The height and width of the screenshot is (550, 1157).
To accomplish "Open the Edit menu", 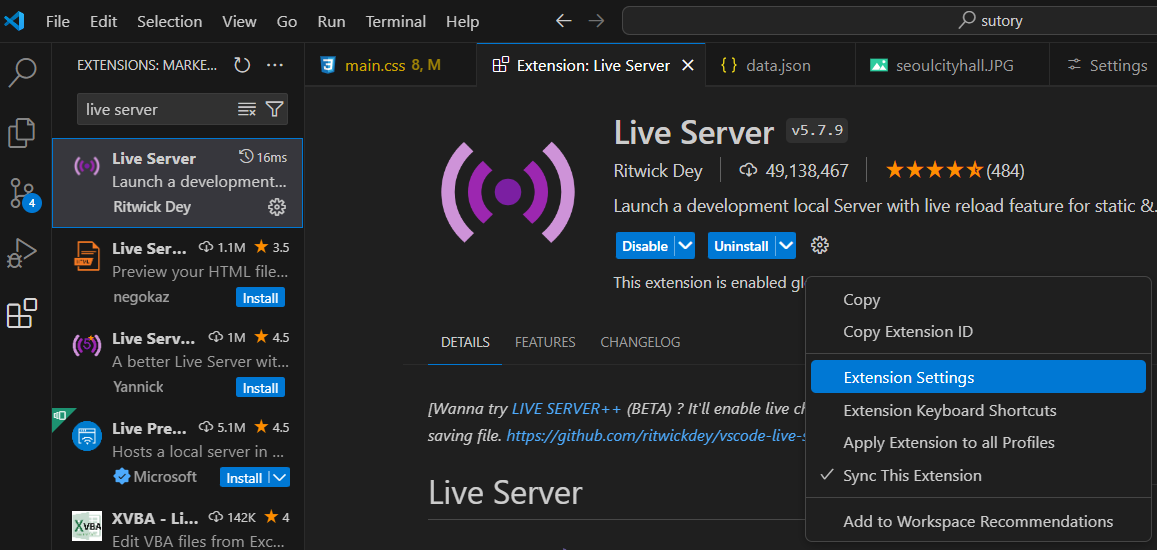I will coord(103,21).
